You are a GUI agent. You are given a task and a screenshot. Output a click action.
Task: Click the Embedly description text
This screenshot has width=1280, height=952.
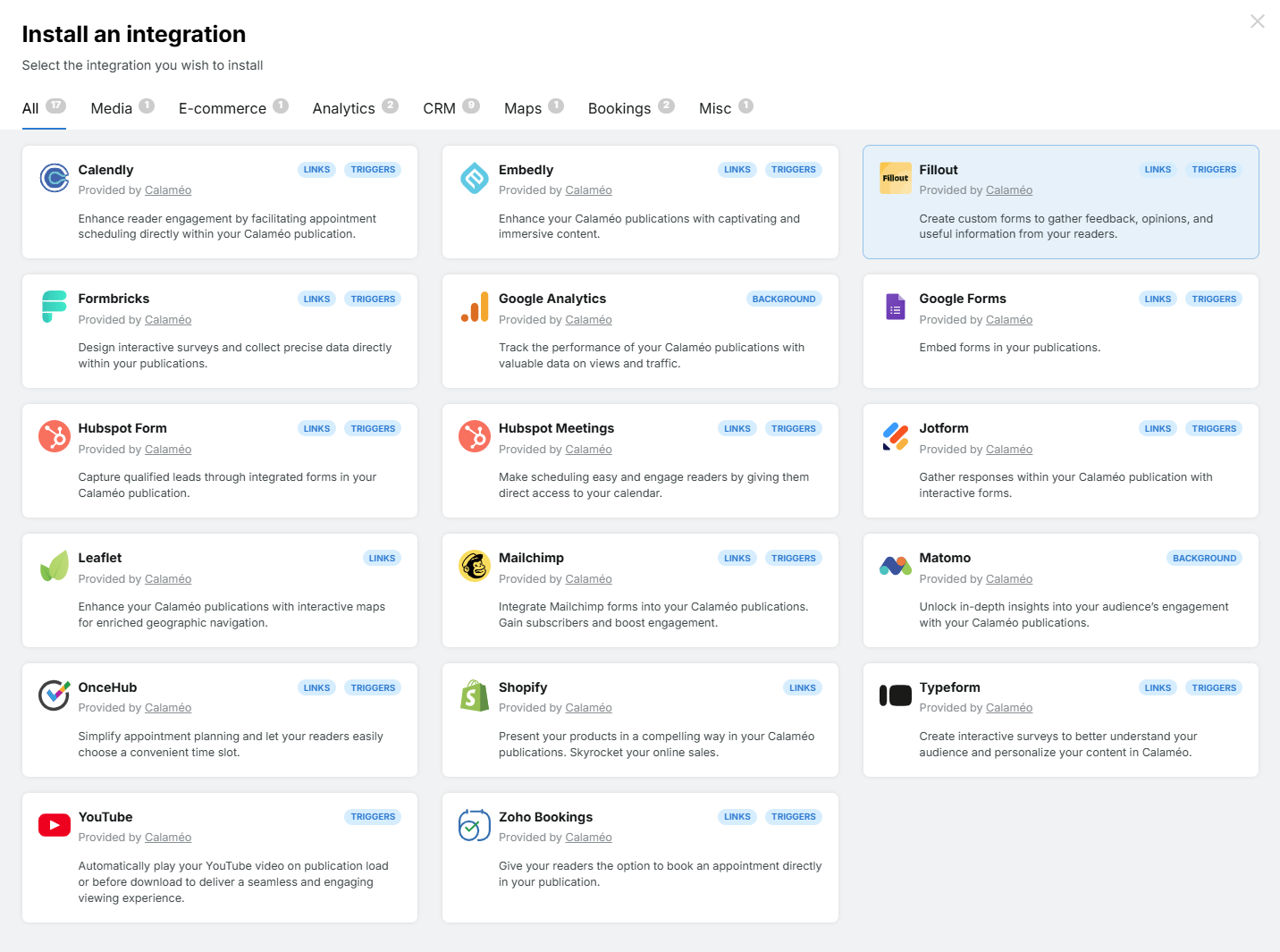tap(649, 226)
